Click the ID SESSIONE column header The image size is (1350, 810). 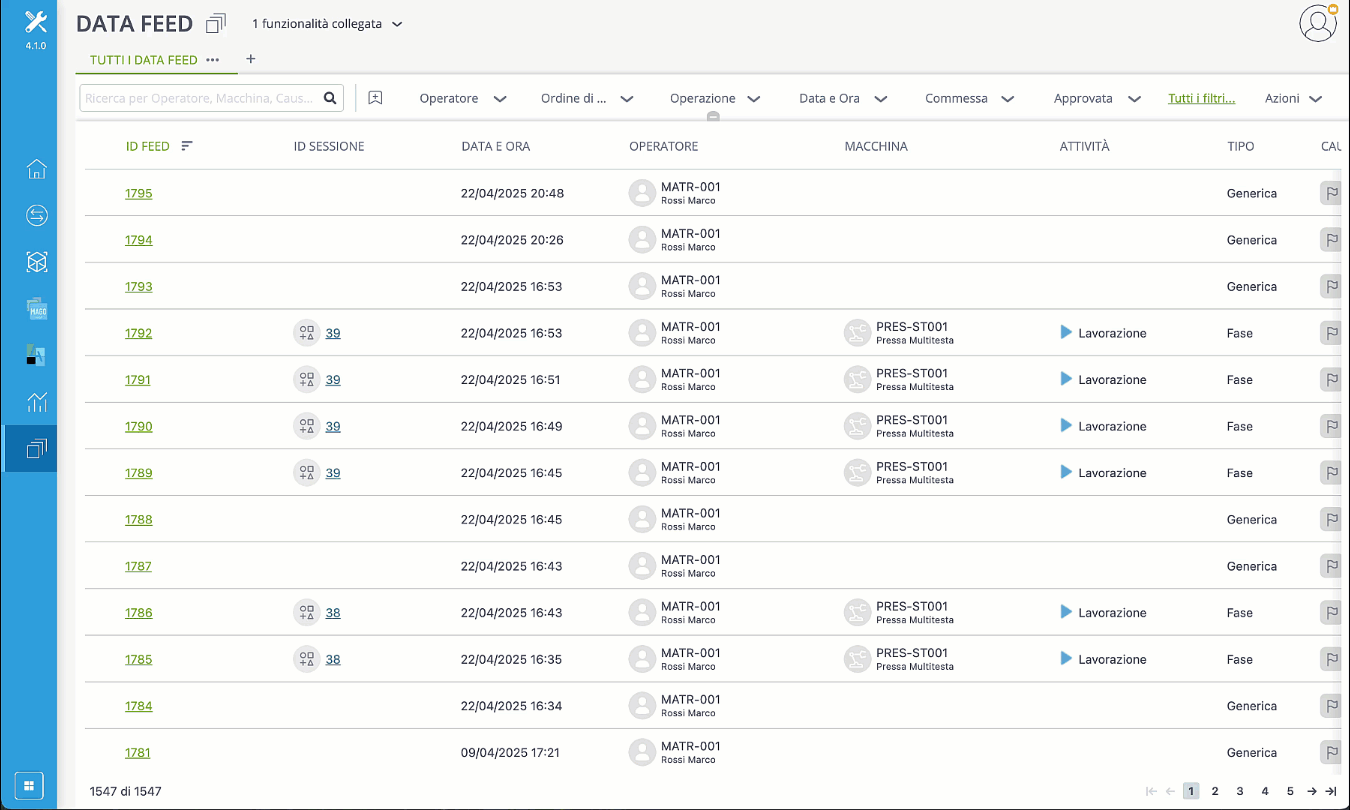click(x=329, y=146)
